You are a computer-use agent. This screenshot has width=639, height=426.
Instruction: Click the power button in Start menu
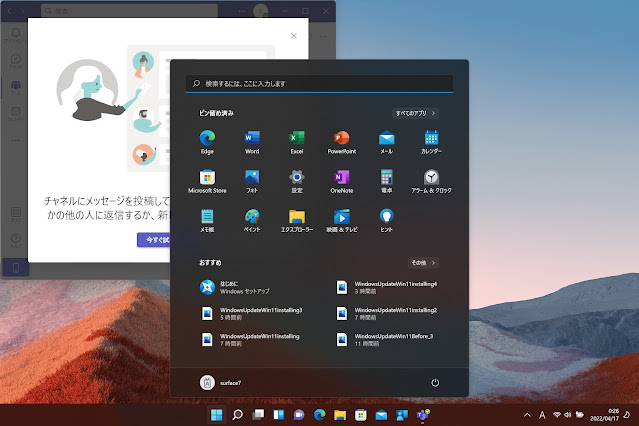[x=435, y=382]
